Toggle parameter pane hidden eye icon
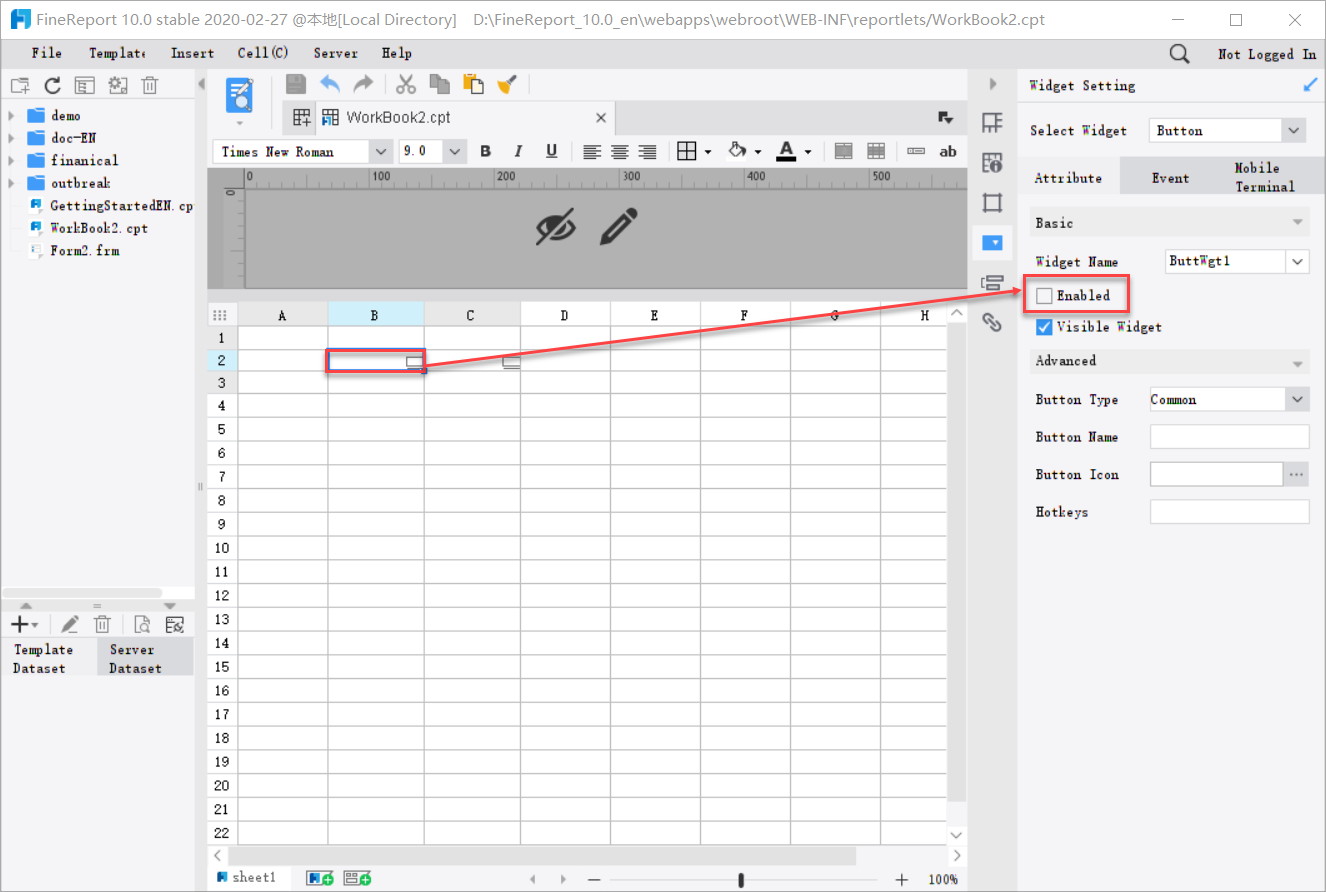Viewport: 1326px width, 892px height. [556, 227]
